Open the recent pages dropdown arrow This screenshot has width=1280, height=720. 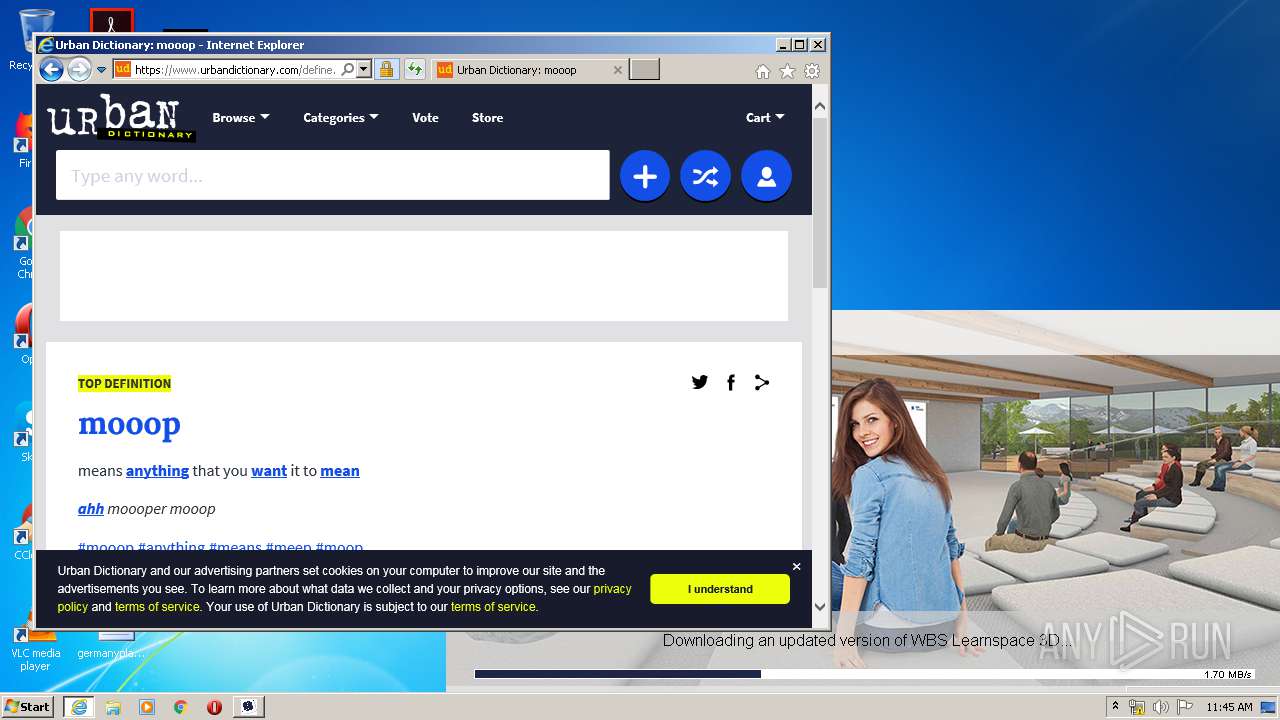point(101,70)
